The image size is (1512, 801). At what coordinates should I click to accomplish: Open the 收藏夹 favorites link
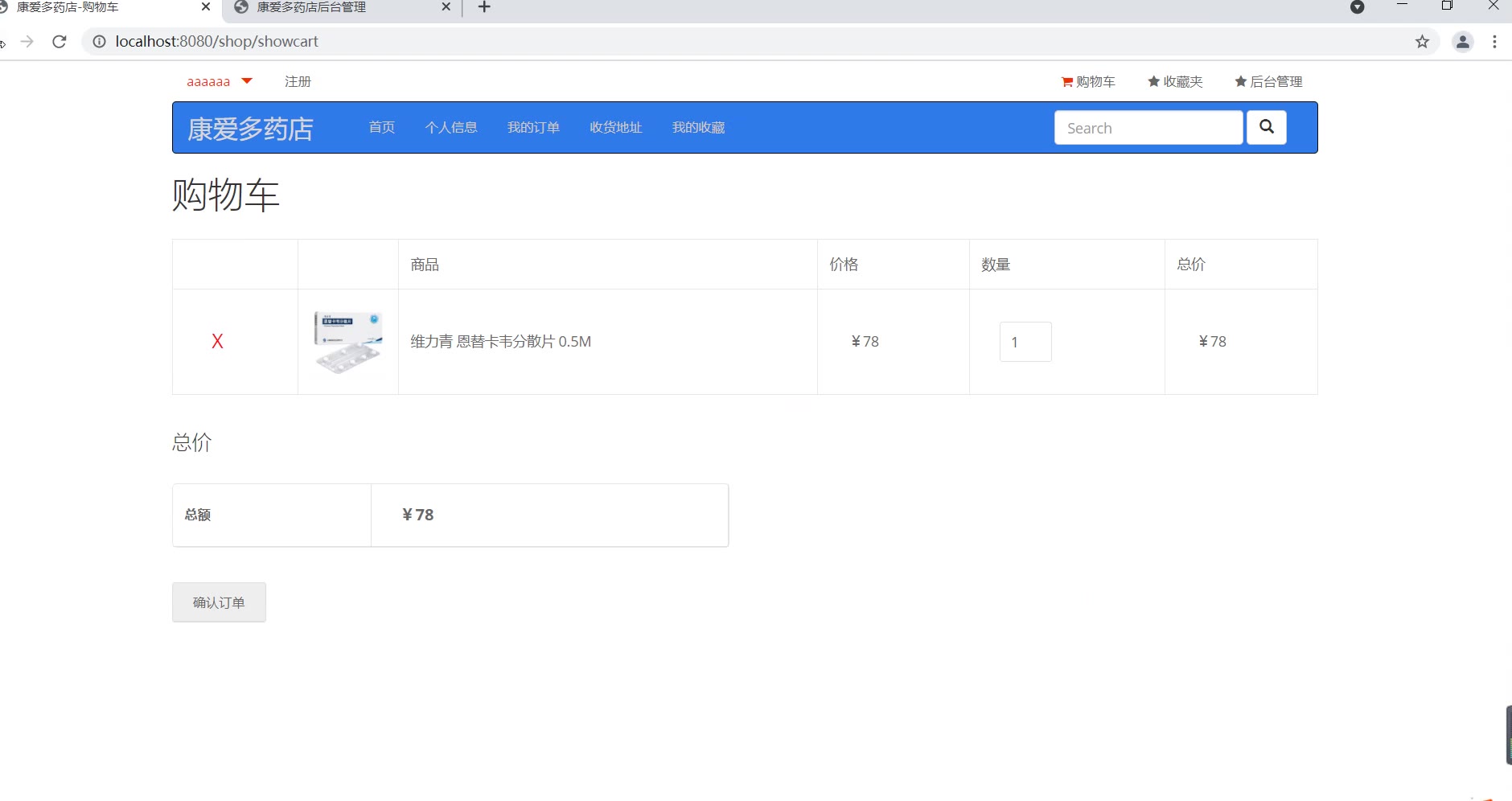point(1175,81)
